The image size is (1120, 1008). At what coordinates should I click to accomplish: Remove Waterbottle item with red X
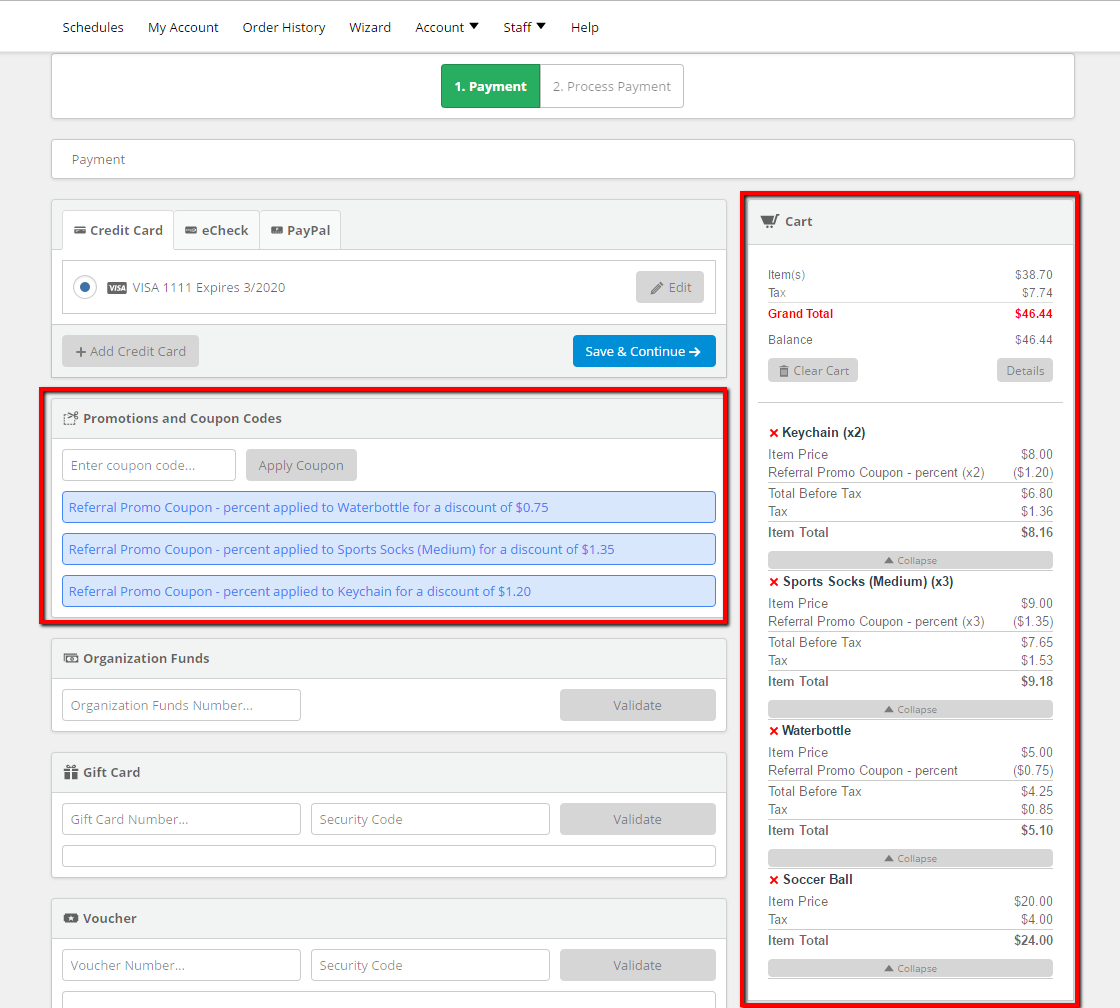[x=774, y=731]
